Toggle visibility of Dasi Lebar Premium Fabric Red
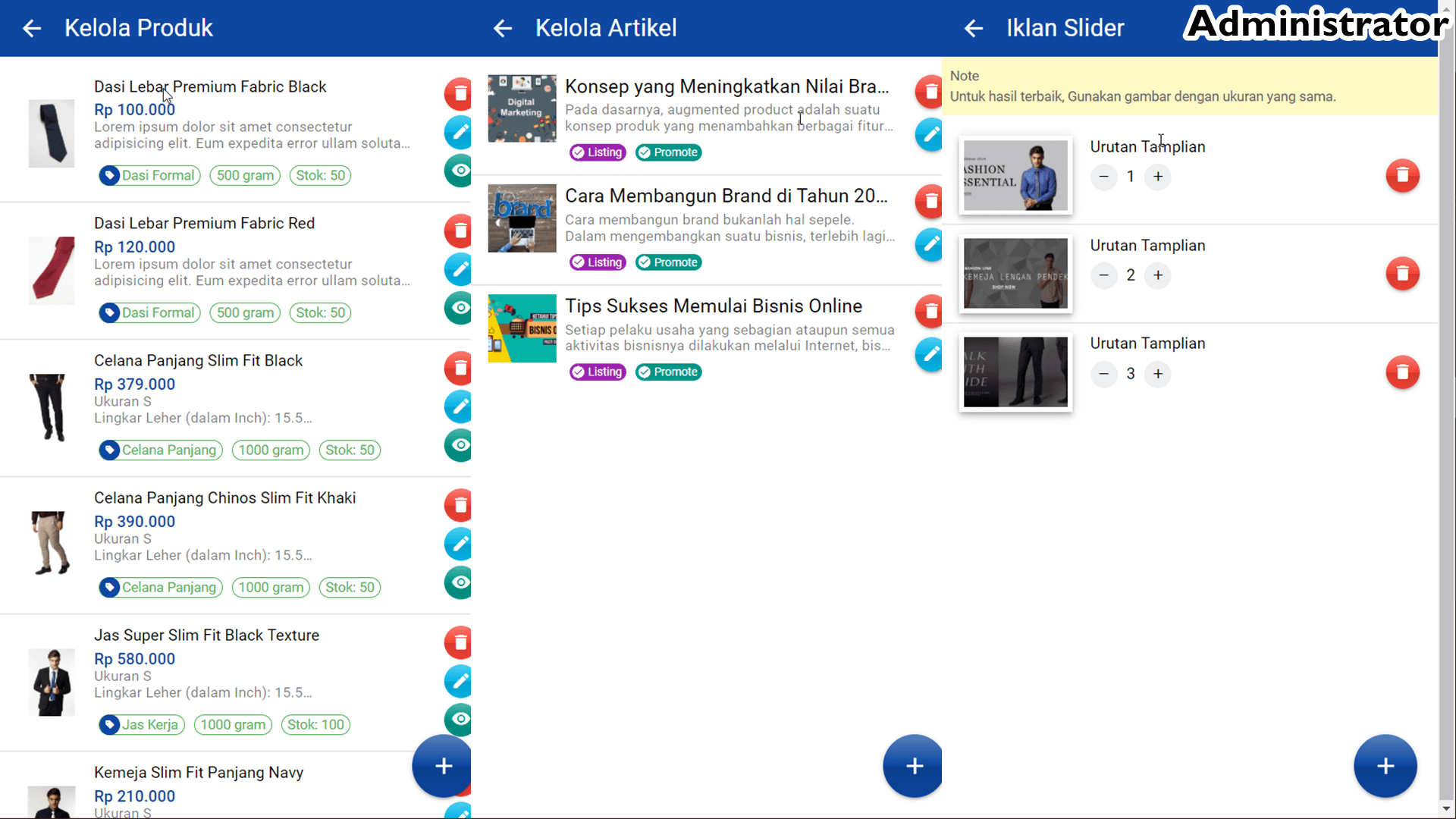Screen dimensions: 1456x819 458,308
